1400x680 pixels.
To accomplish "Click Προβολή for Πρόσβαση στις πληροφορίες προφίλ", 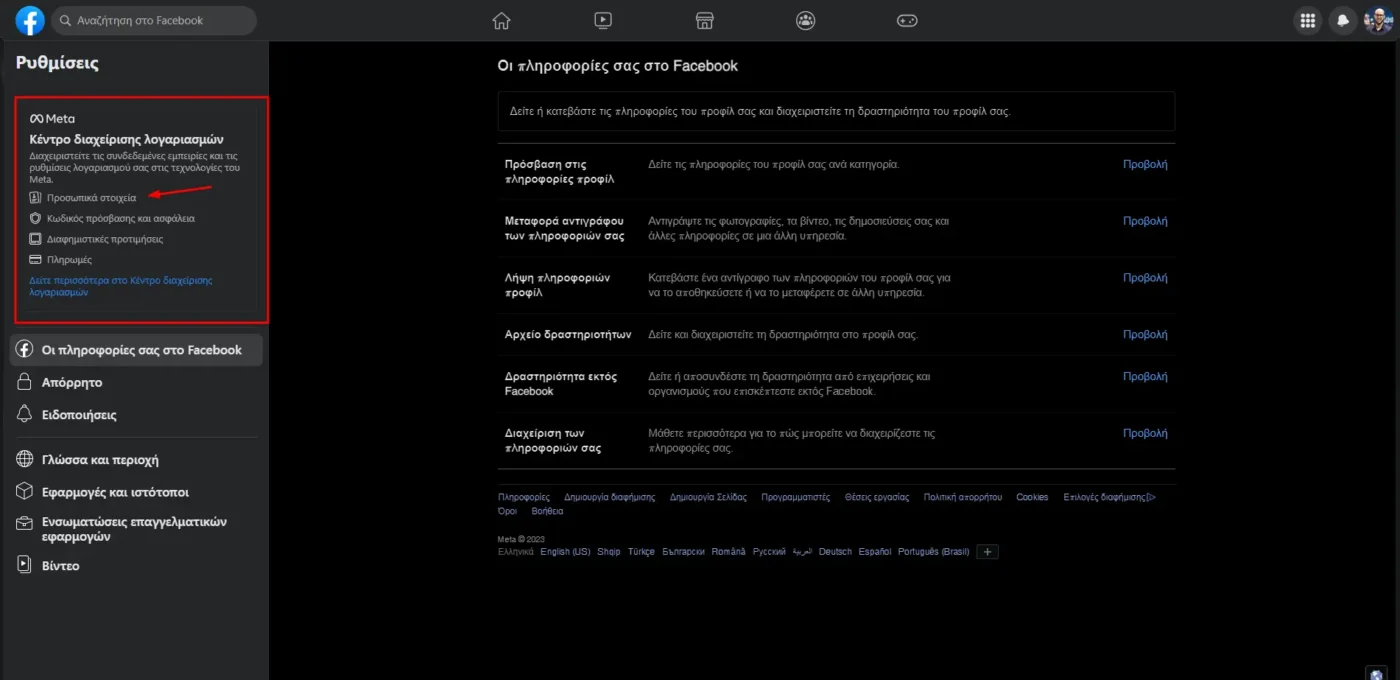I will coord(1145,164).
